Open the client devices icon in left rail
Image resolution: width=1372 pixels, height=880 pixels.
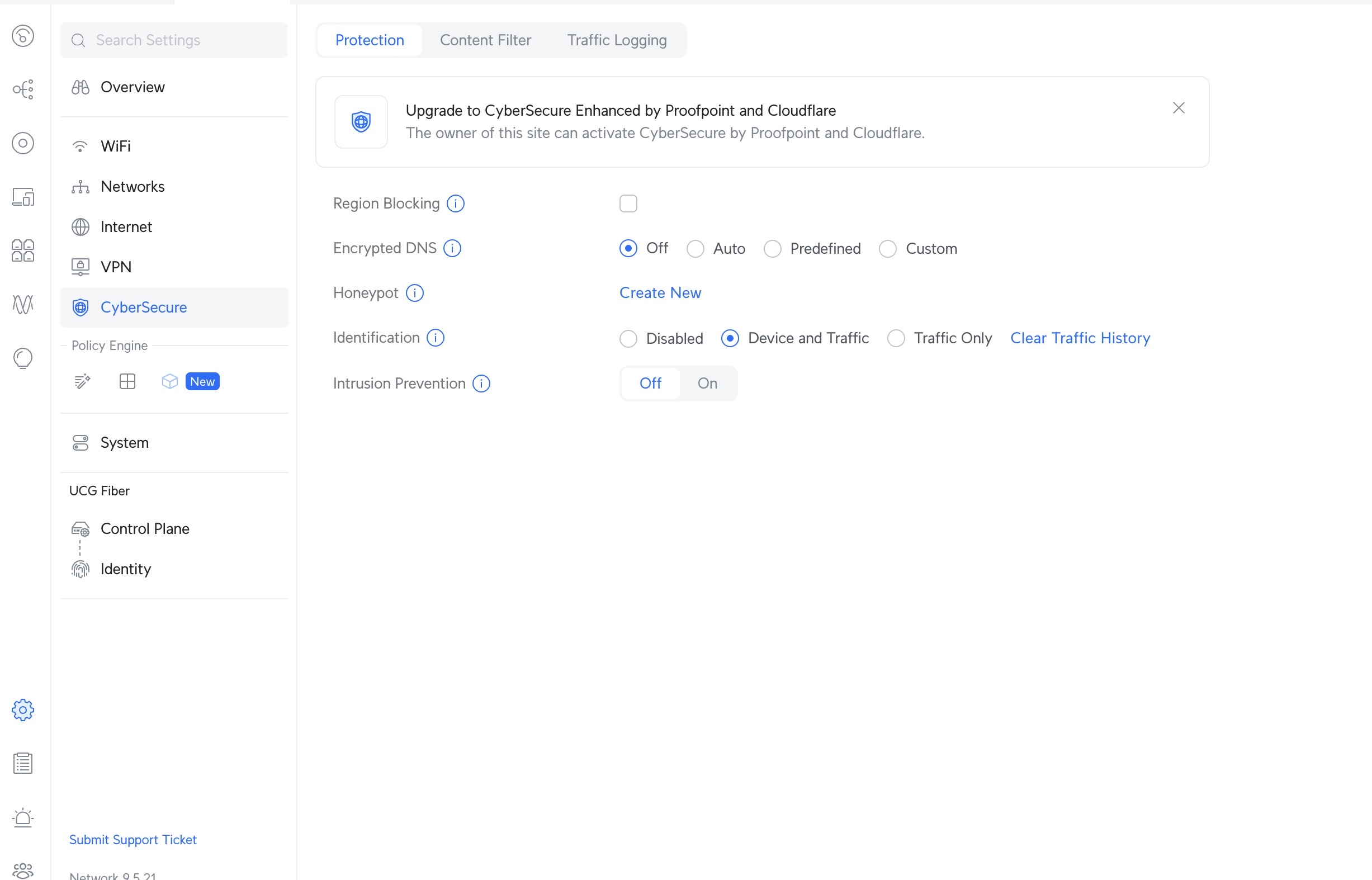pos(23,197)
